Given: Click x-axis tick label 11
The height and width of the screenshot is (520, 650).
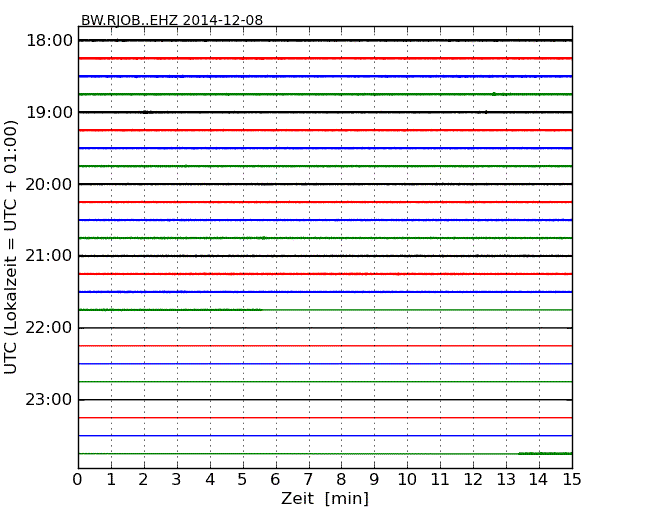Looking at the screenshot, I should point(440,479).
